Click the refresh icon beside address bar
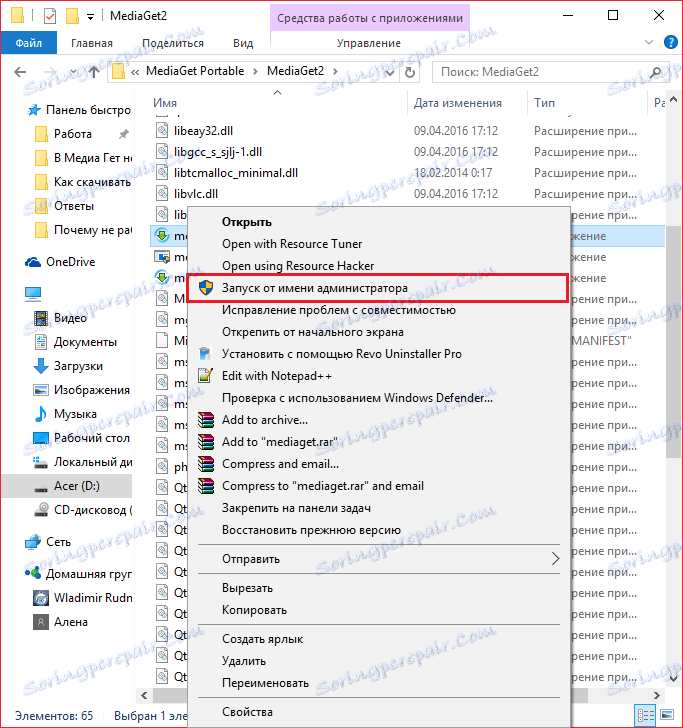 [410, 72]
